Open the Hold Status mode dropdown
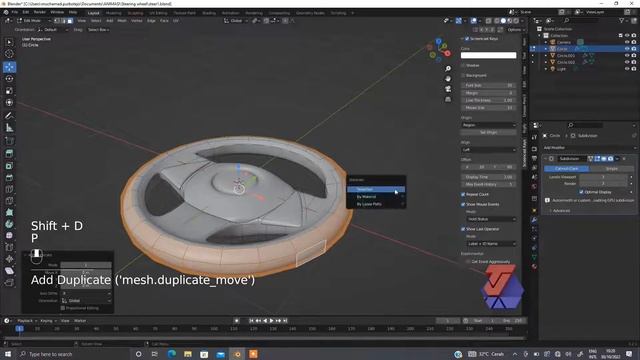Image resolution: width=640 pixels, height=360 pixels. coord(491,219)
